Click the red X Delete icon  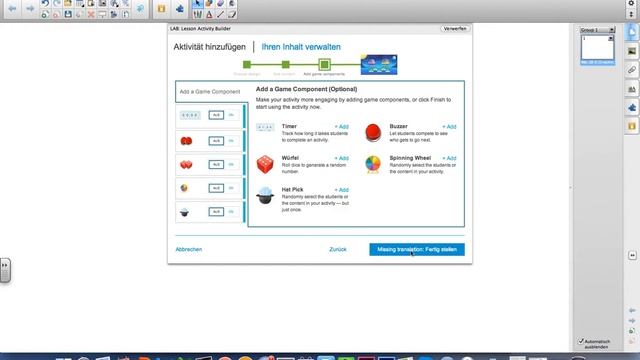(x=91, y=14)
